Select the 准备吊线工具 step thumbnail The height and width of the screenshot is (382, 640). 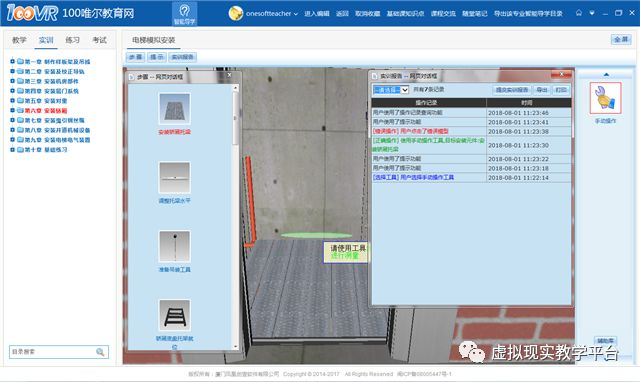174,247
